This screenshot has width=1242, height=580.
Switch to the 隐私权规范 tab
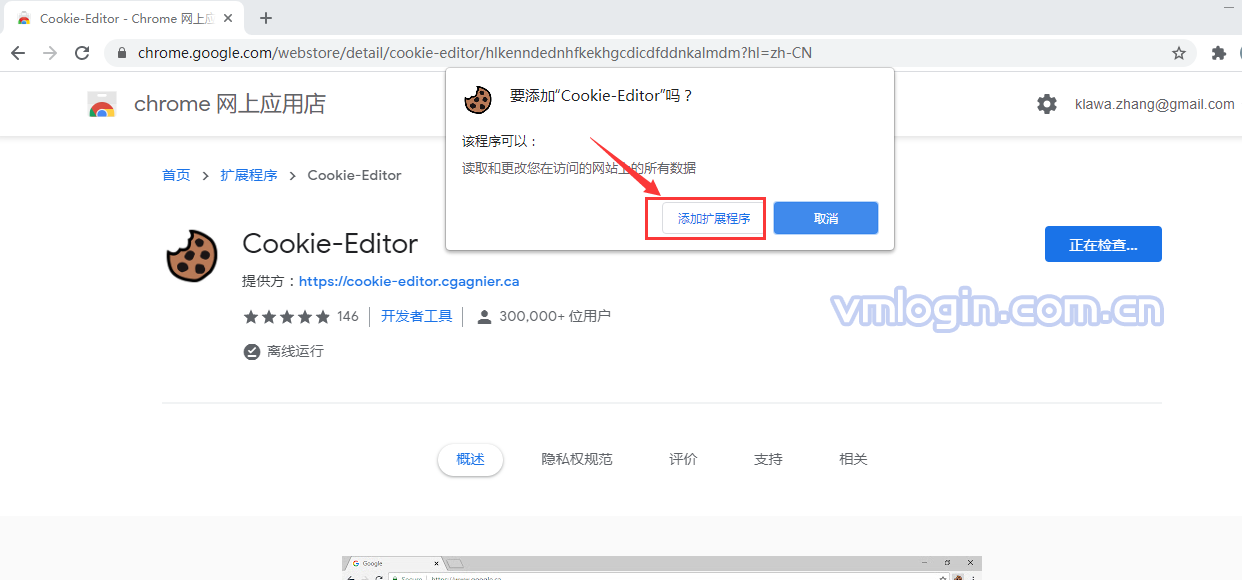click(x=577, y=459)
